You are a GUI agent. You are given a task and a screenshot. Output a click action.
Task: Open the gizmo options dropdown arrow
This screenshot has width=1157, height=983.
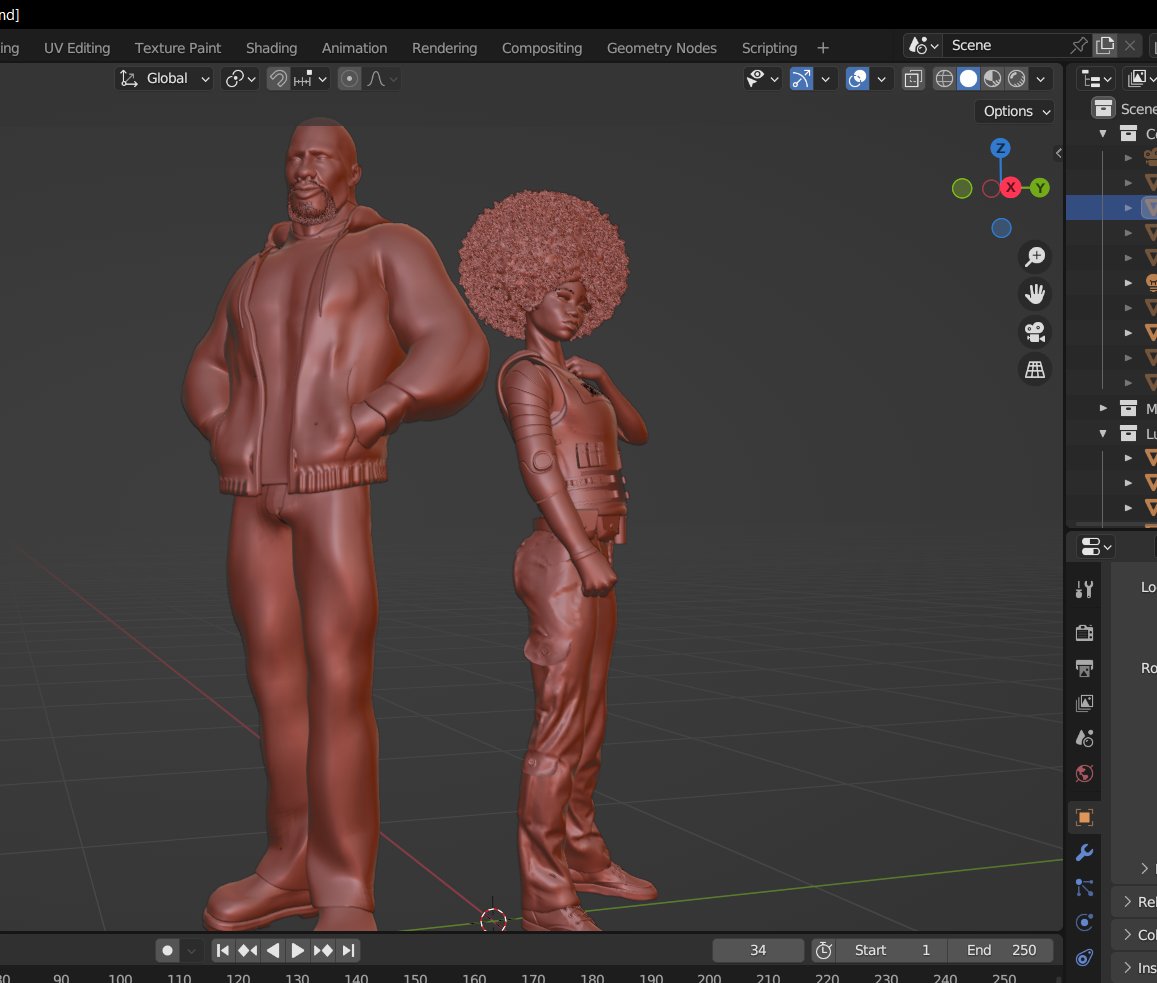pos(825,79)
